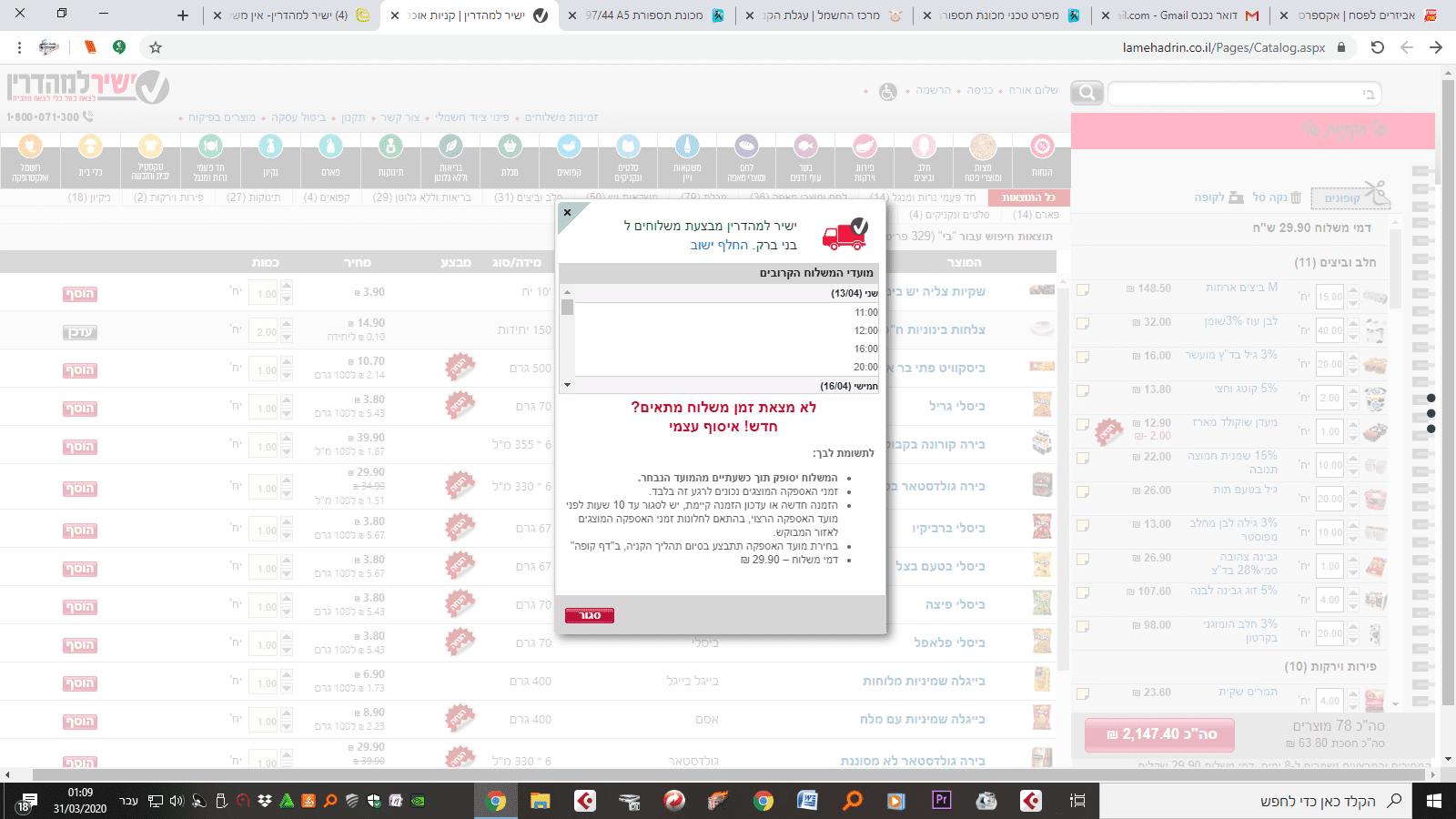Image resolution: width=1456 pixels, height=819 pixels.
Task: Click the search magnifier icon
Action: pyautogui.click(x=1086, y=92)
